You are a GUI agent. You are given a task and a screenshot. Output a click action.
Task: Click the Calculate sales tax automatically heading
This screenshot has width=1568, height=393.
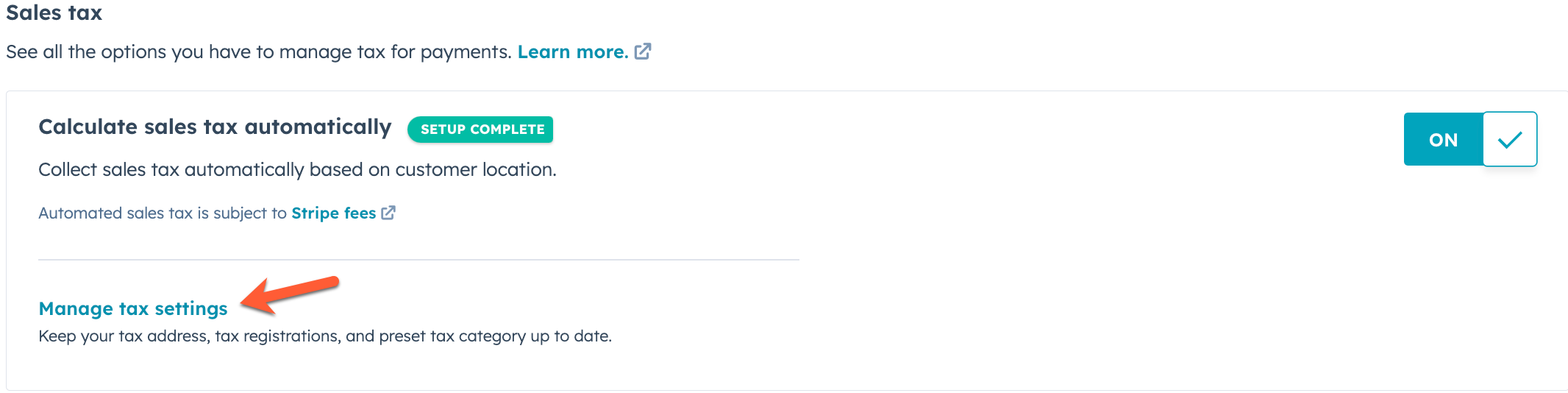[215, 127]
